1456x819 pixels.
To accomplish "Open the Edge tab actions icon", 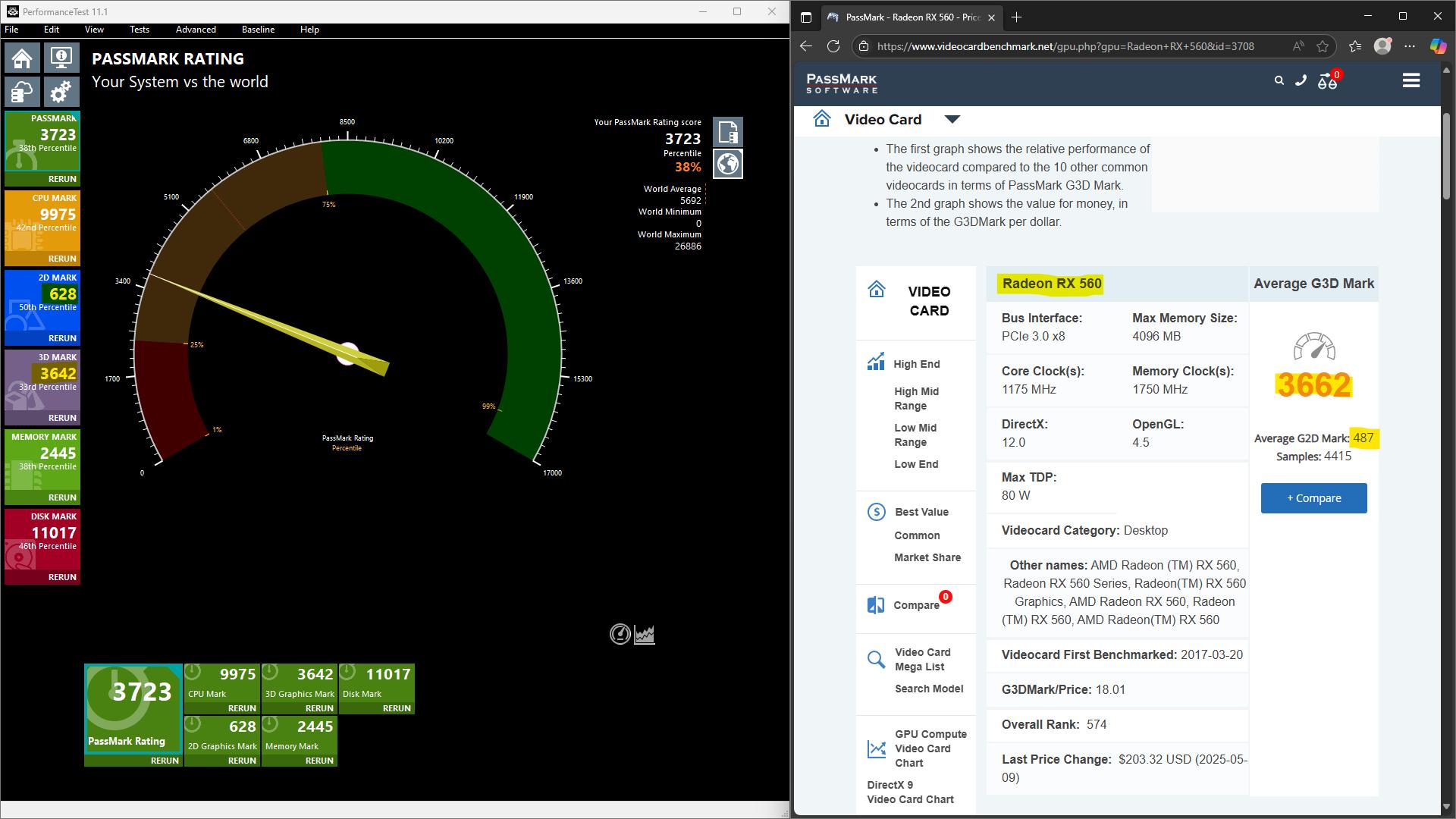I will (806, 17).
